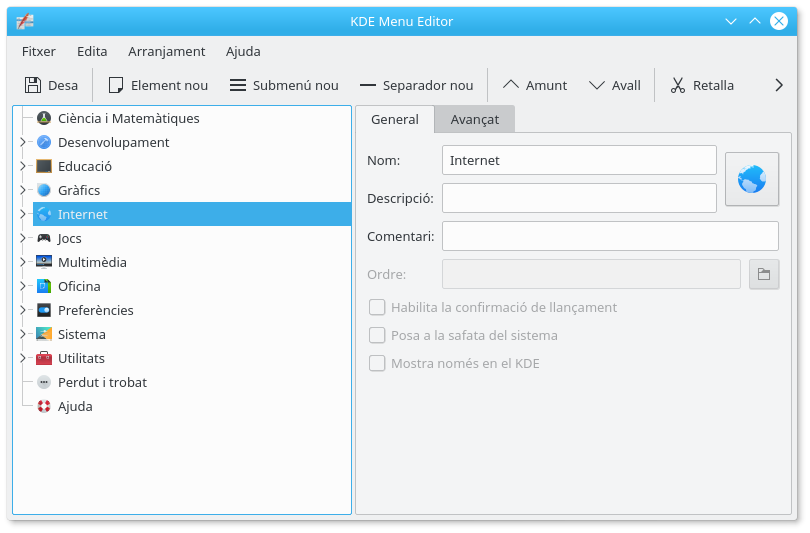Select the Ajuda item in tree
The width and height of the screenshot is (810, 533).
point(74,406)
